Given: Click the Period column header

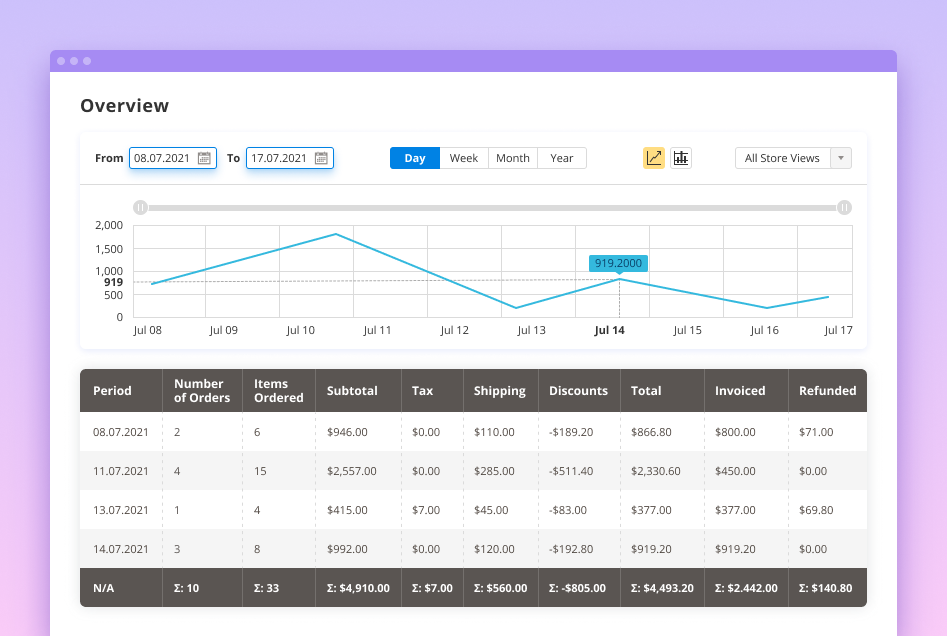Looking at the screenshot, I should click(110, 390).
